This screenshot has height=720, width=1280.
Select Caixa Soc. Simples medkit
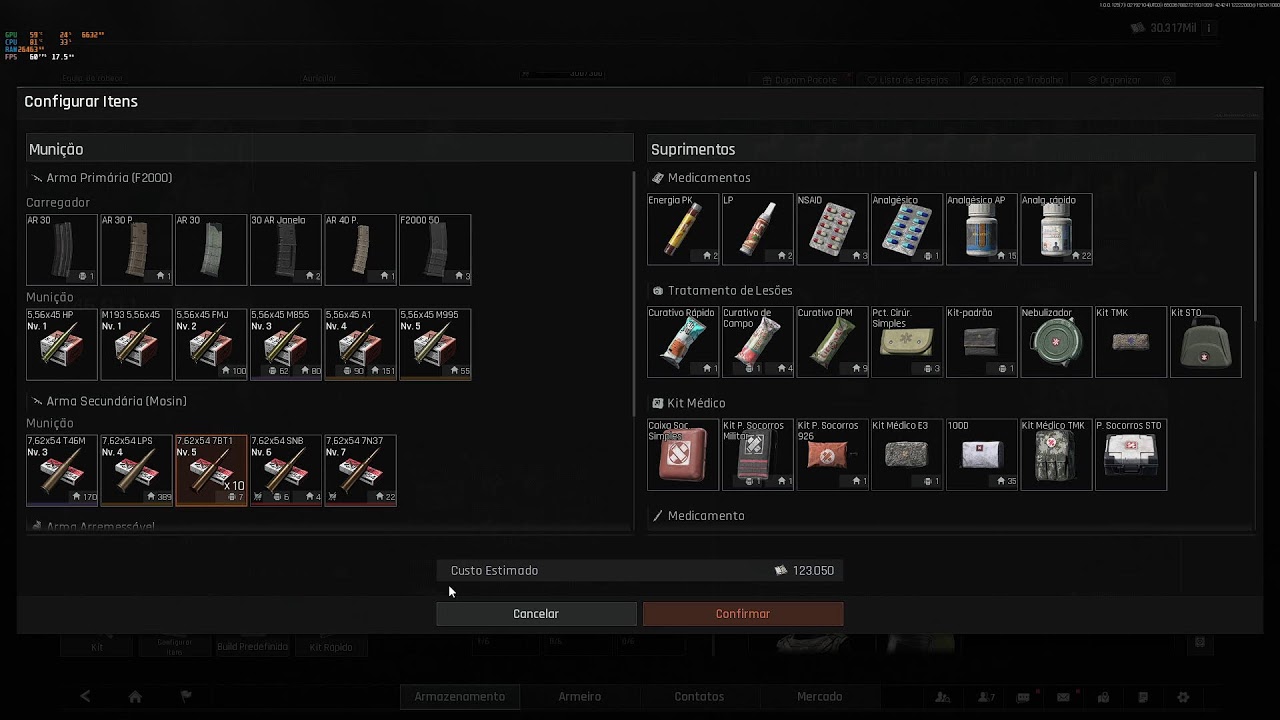pyautogui.click(x=683, y=455)
